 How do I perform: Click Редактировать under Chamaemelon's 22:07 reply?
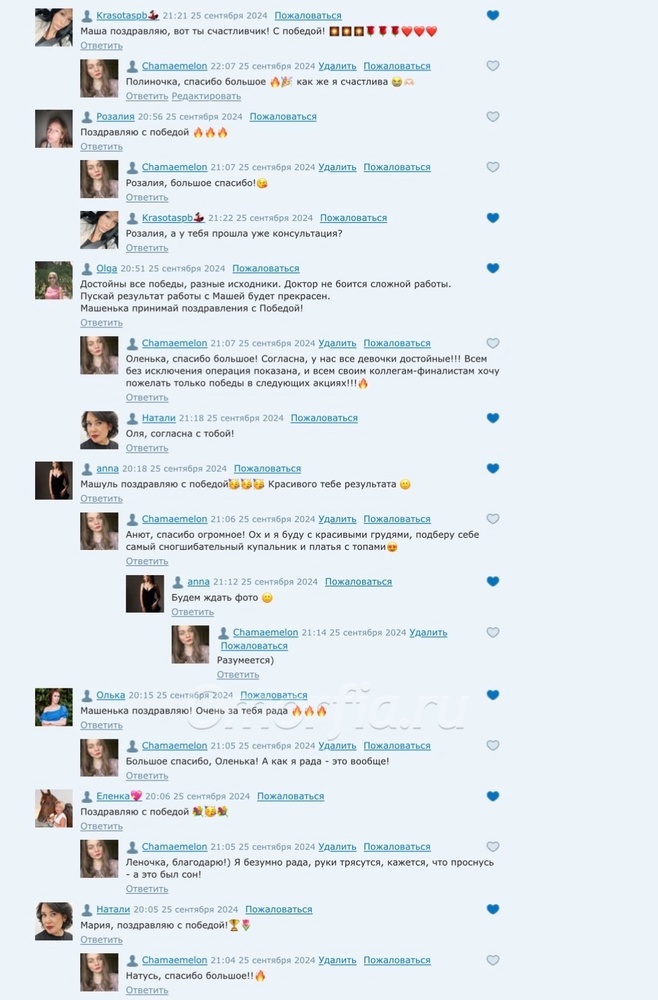(206, 96)
